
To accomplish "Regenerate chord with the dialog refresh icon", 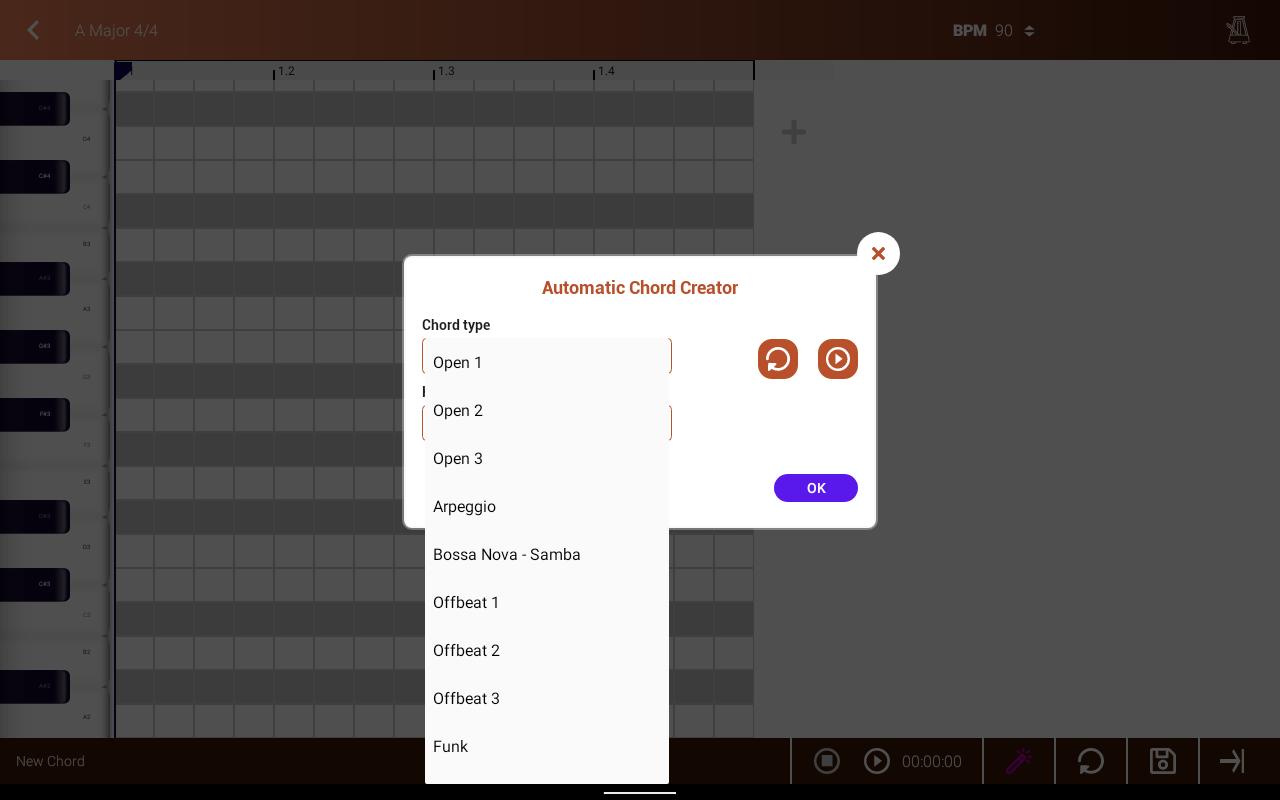I will pos(778,359).
